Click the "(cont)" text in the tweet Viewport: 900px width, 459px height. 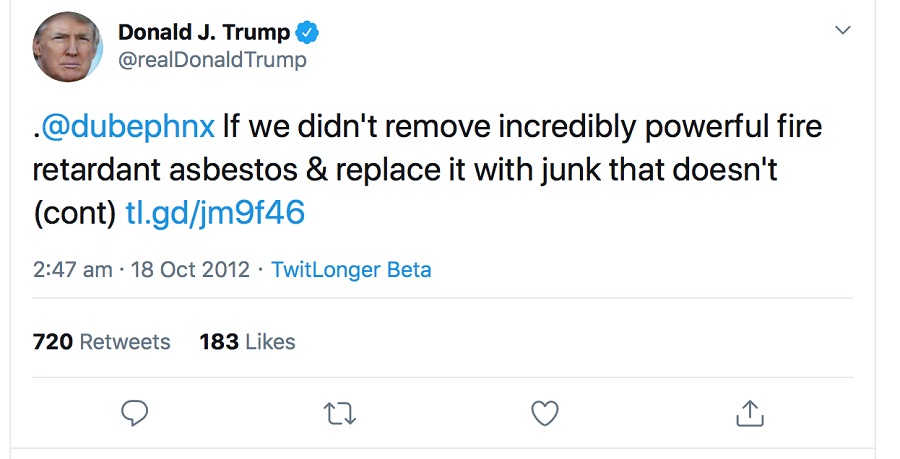click(x=74, y=212)
